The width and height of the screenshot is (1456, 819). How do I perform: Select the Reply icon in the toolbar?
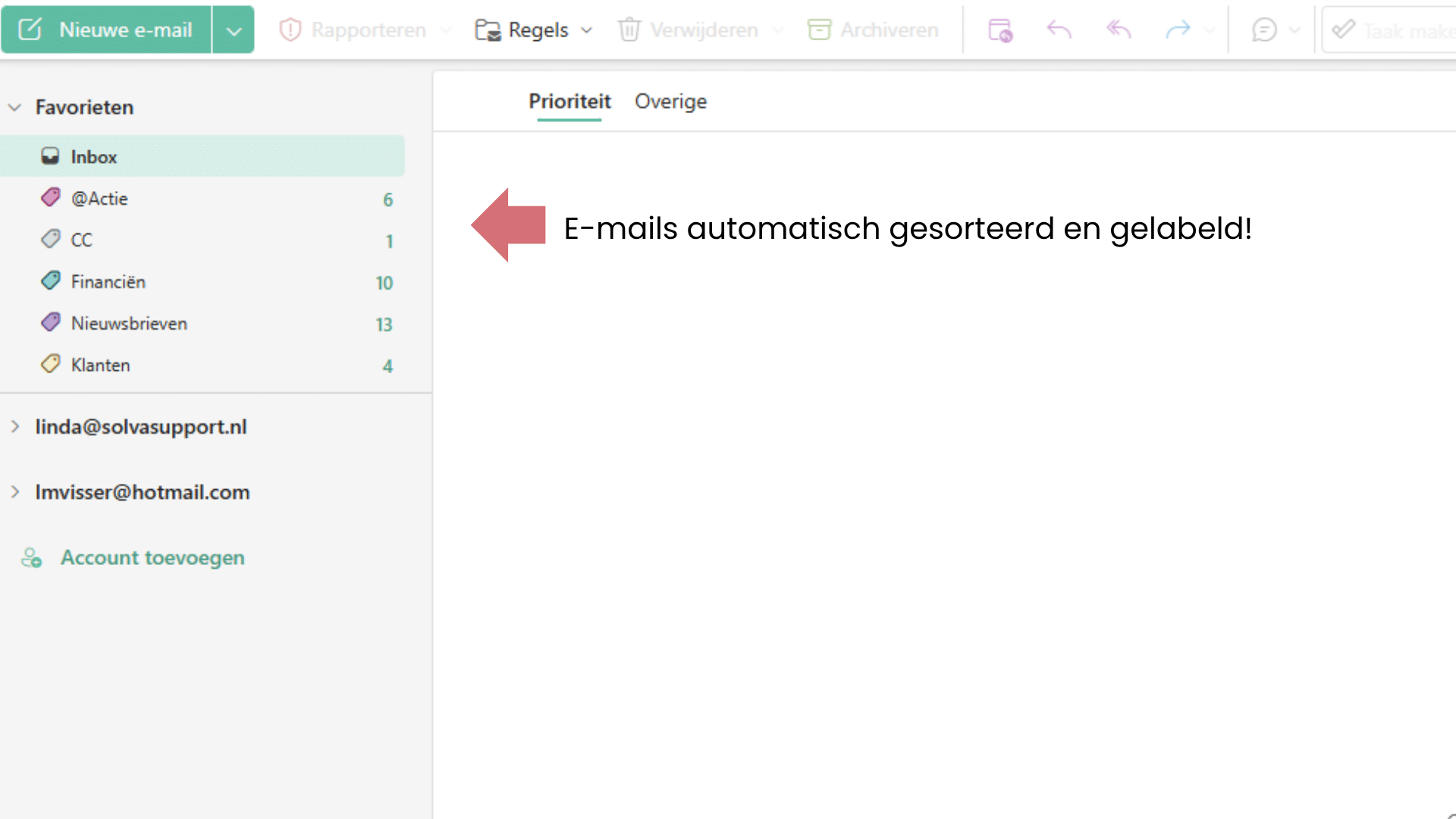(x=1059, y=30)
